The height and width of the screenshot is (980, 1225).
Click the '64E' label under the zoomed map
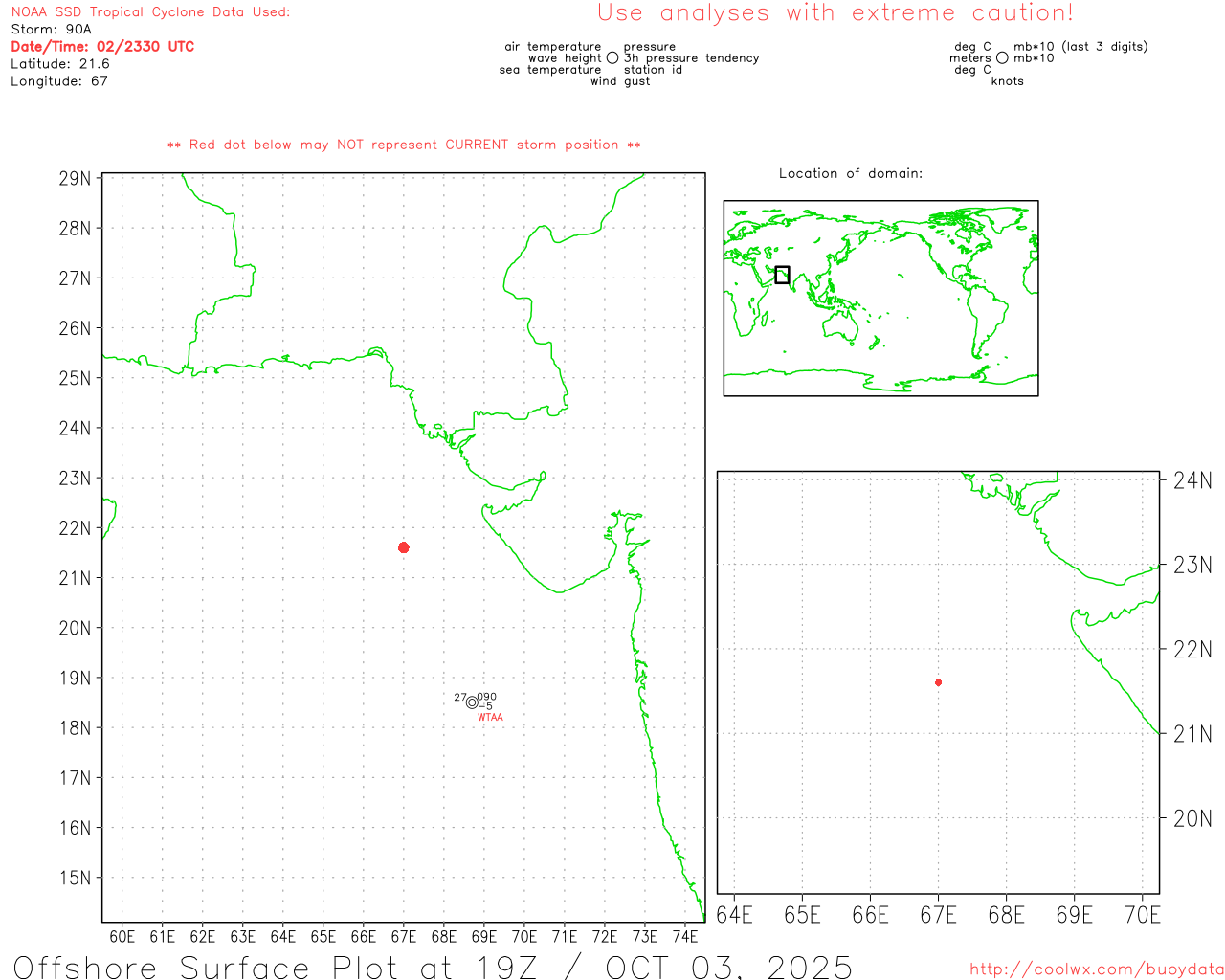(x=734, y=915)
